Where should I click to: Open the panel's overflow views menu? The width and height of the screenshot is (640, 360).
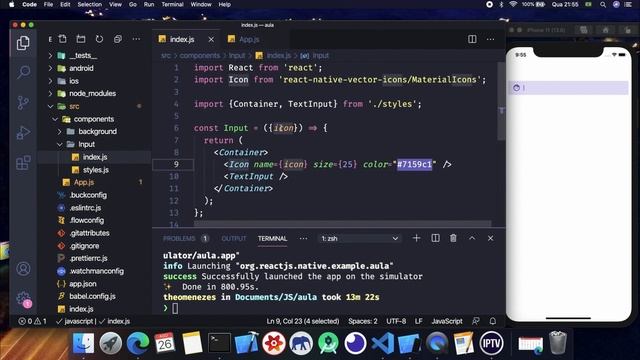(x=303, y=238)
